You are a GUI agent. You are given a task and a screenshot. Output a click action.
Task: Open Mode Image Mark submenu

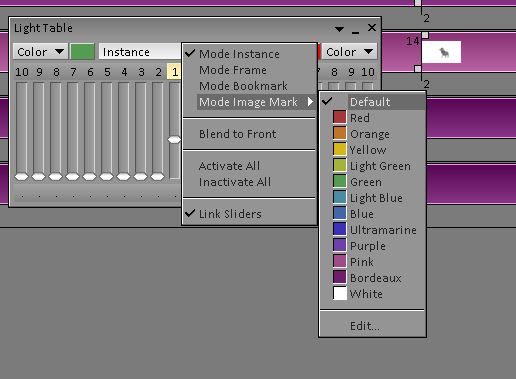pyautogui.click(x=249, y=102)
